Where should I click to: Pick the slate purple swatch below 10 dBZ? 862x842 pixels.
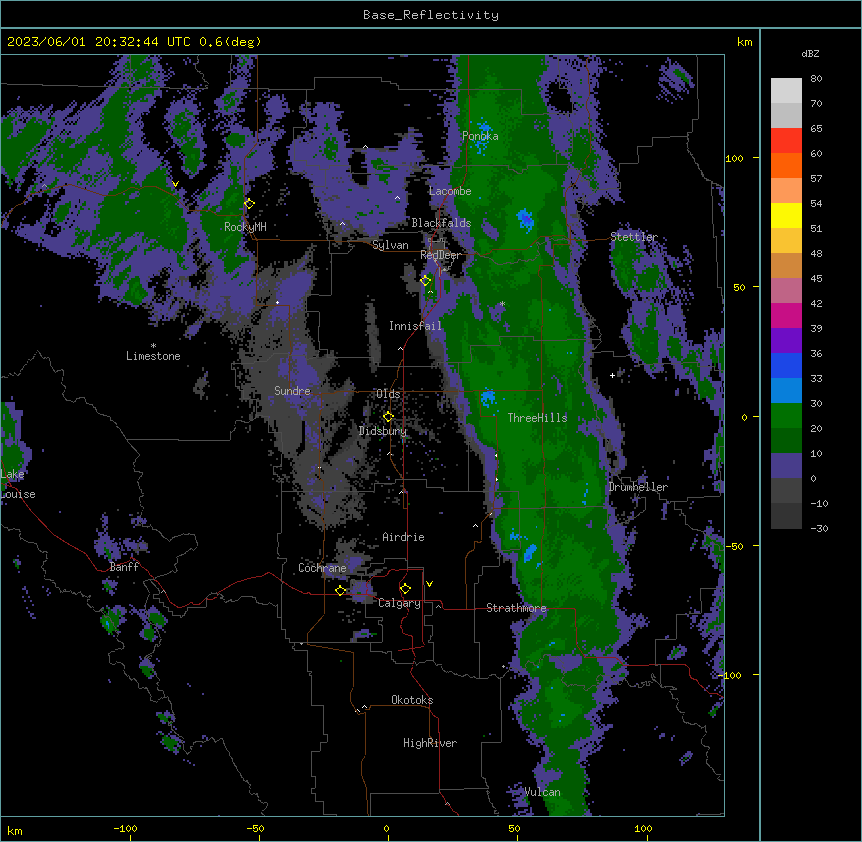click(x=786, y=466)
